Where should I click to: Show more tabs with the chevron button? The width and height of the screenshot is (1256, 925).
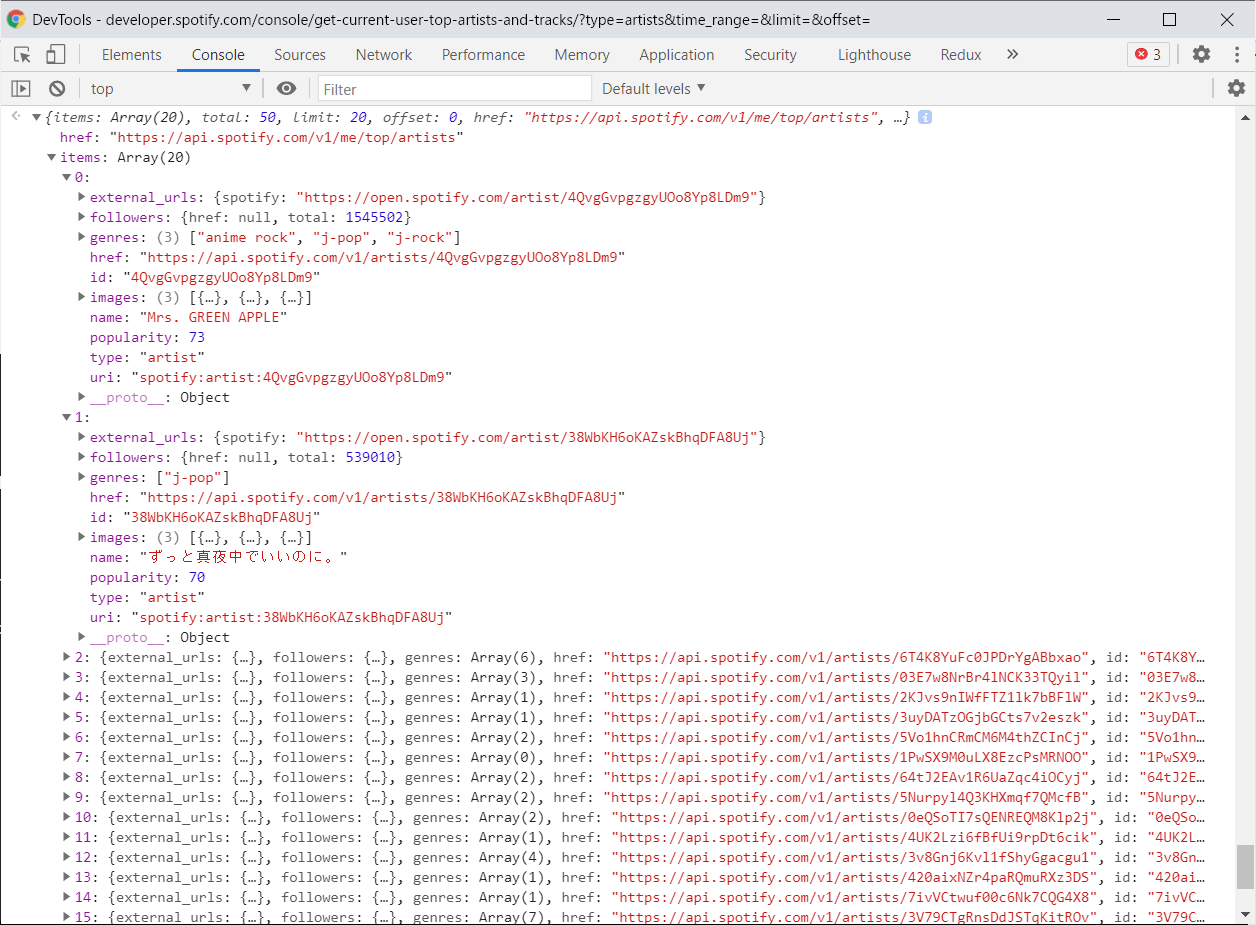(1012, 55)
